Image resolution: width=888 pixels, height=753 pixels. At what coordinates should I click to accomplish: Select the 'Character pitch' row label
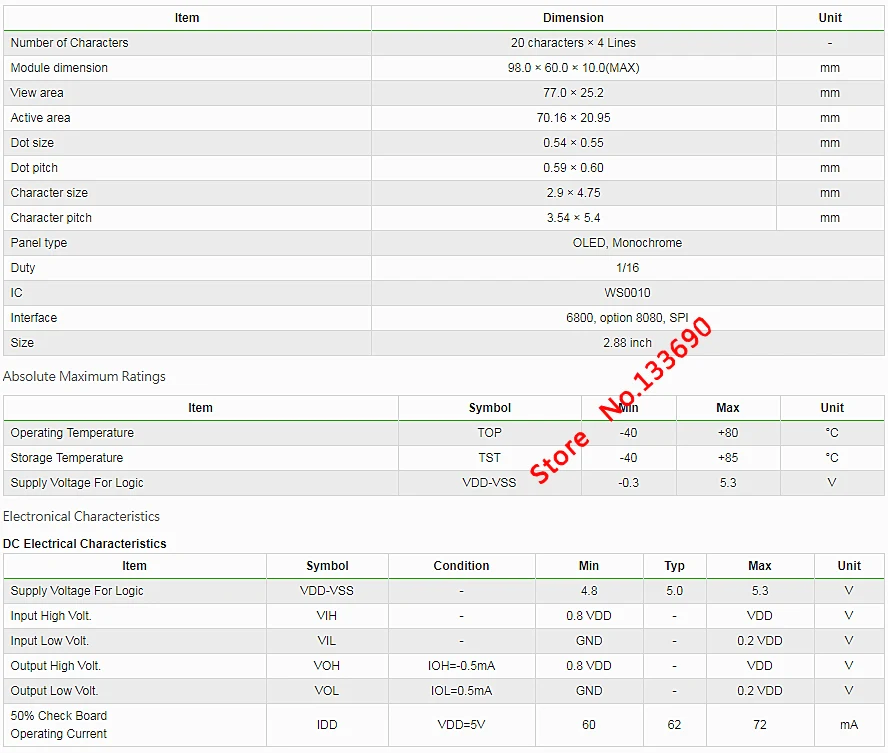click(x=51, y=217)
